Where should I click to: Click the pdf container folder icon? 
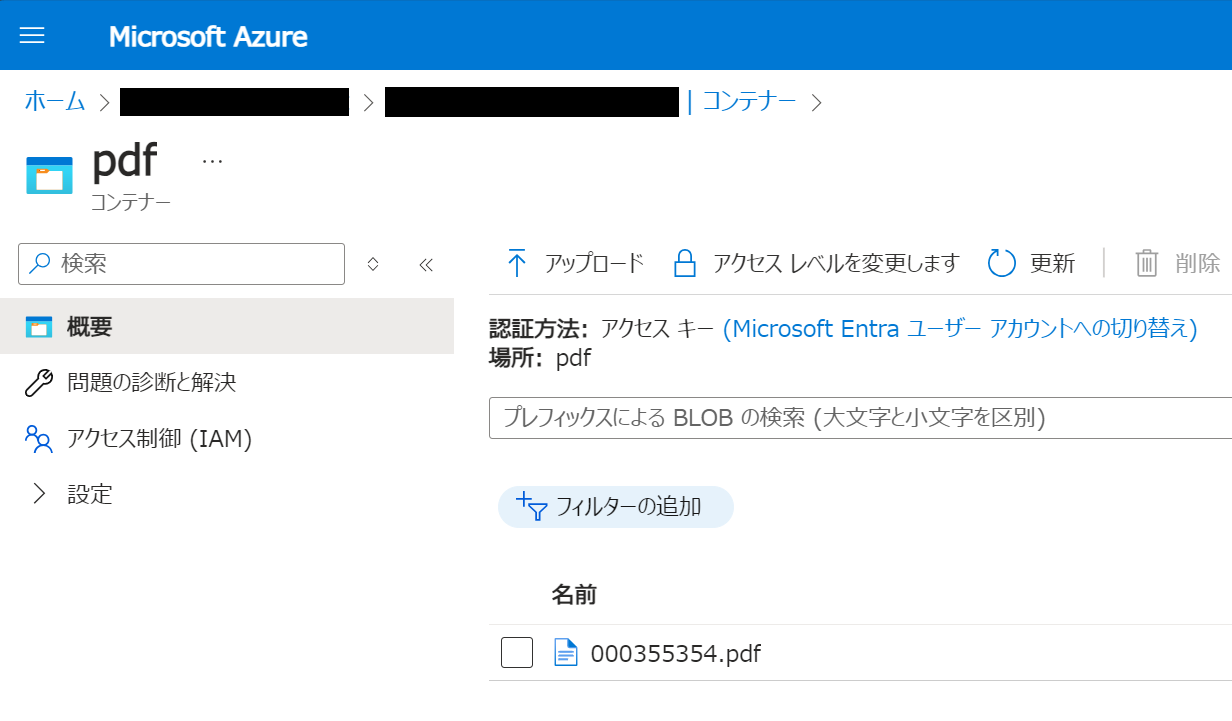pyautogui.click(x=49, y=175)
